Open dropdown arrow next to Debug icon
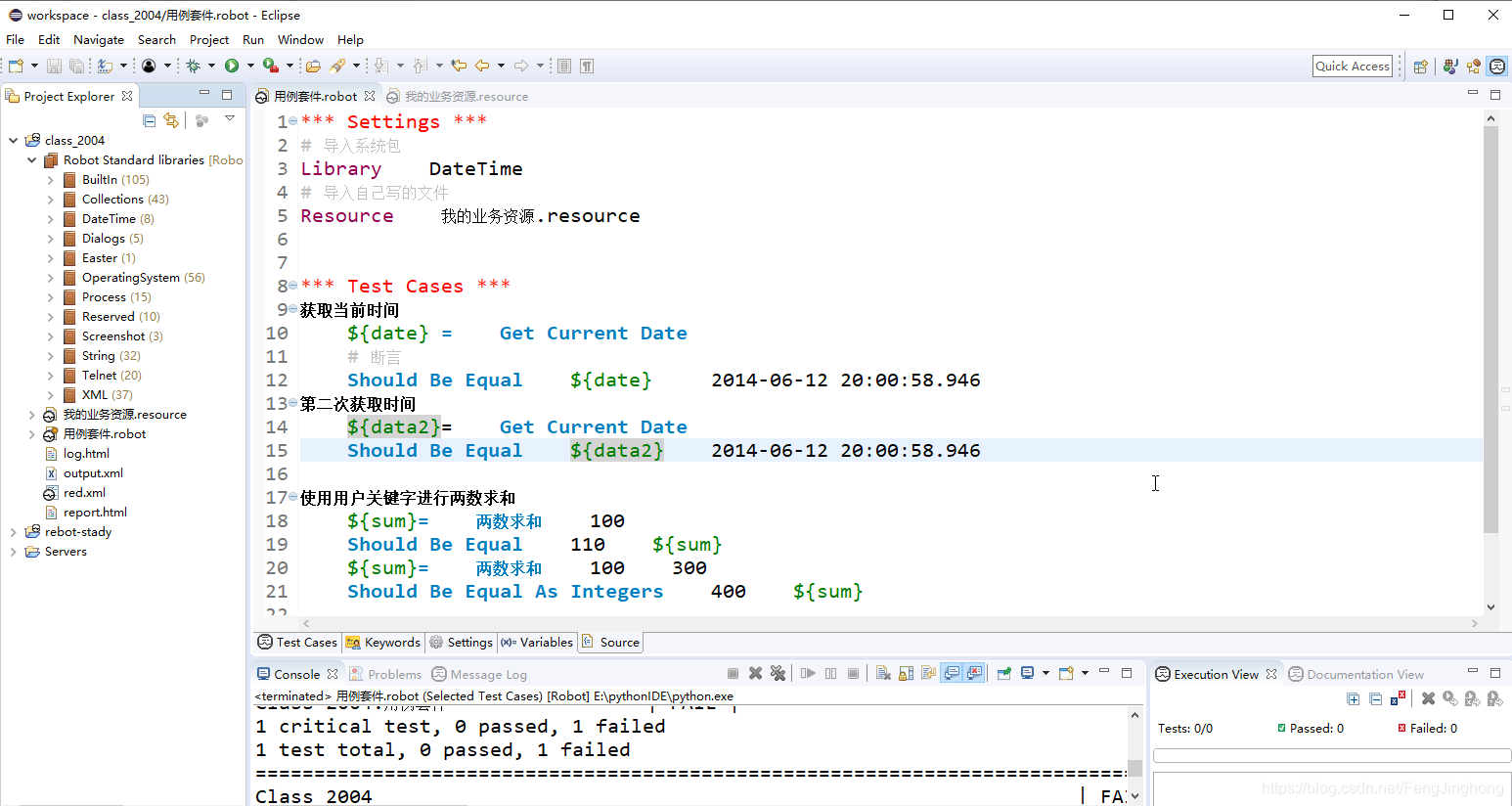Viewport: 1512px width, 806px height. [211, 67]
